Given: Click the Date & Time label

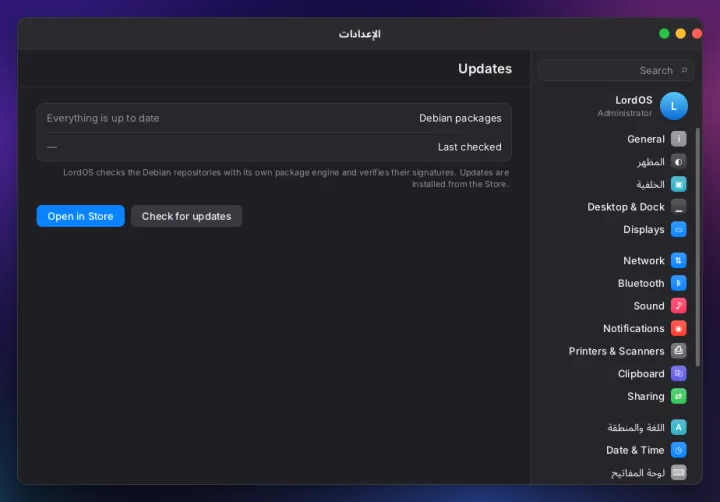Looking at the screenshot, I should [x=635, y=450].
